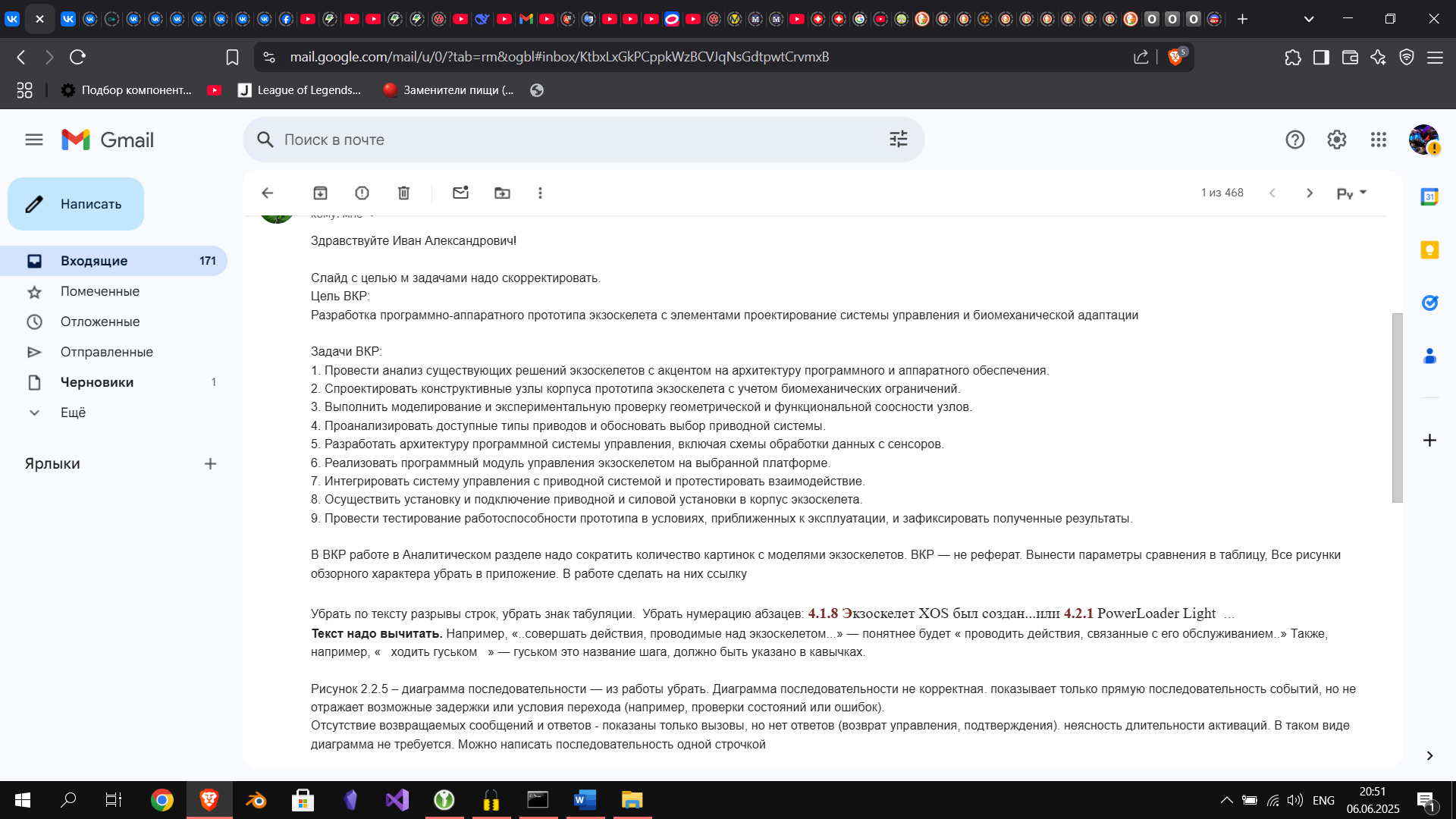
Task: Report this email as spam
Action: [x=362, y=193]
